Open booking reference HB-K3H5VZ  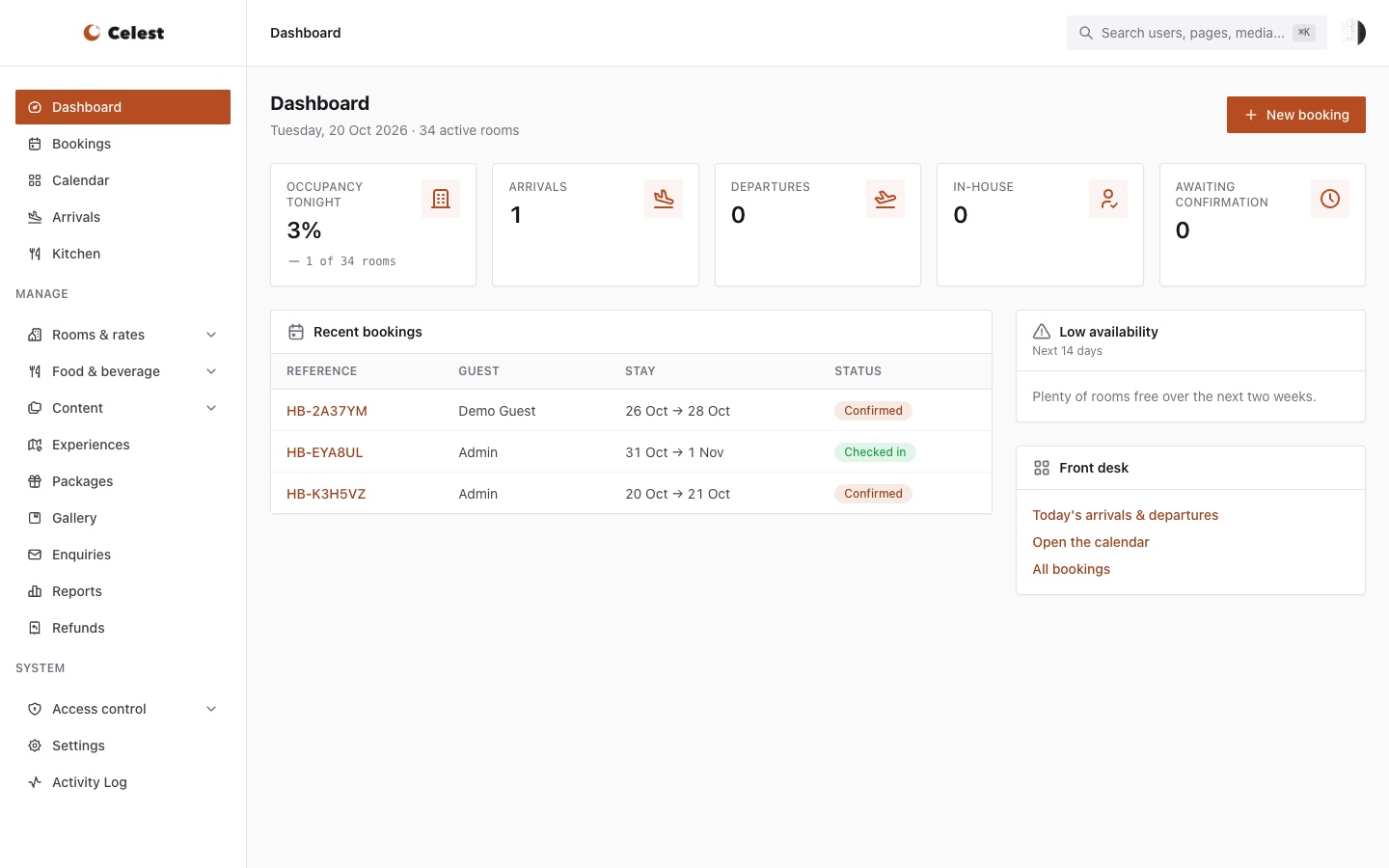[326, 494]
